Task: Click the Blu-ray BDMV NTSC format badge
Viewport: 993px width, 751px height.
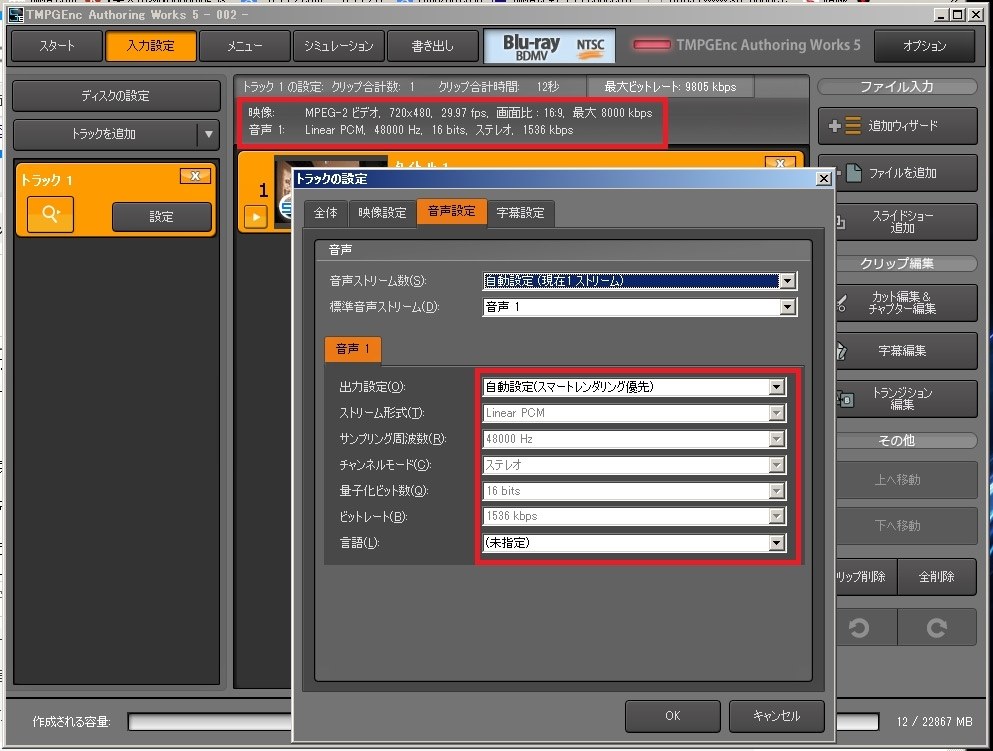Action: click(x=549, y=46)
